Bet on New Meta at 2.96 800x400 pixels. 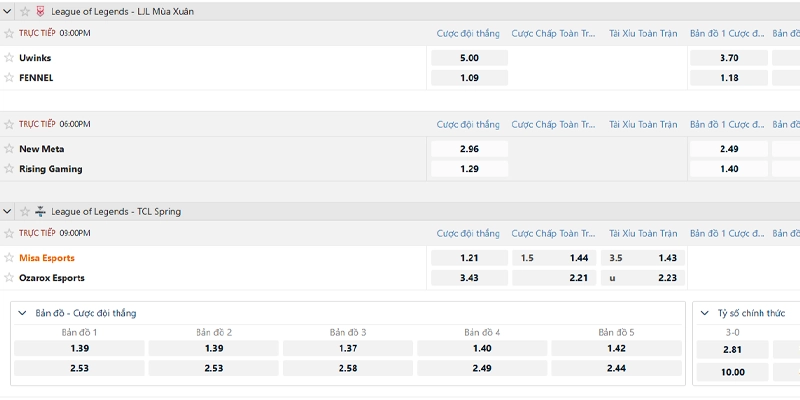(x=469, y=149)
